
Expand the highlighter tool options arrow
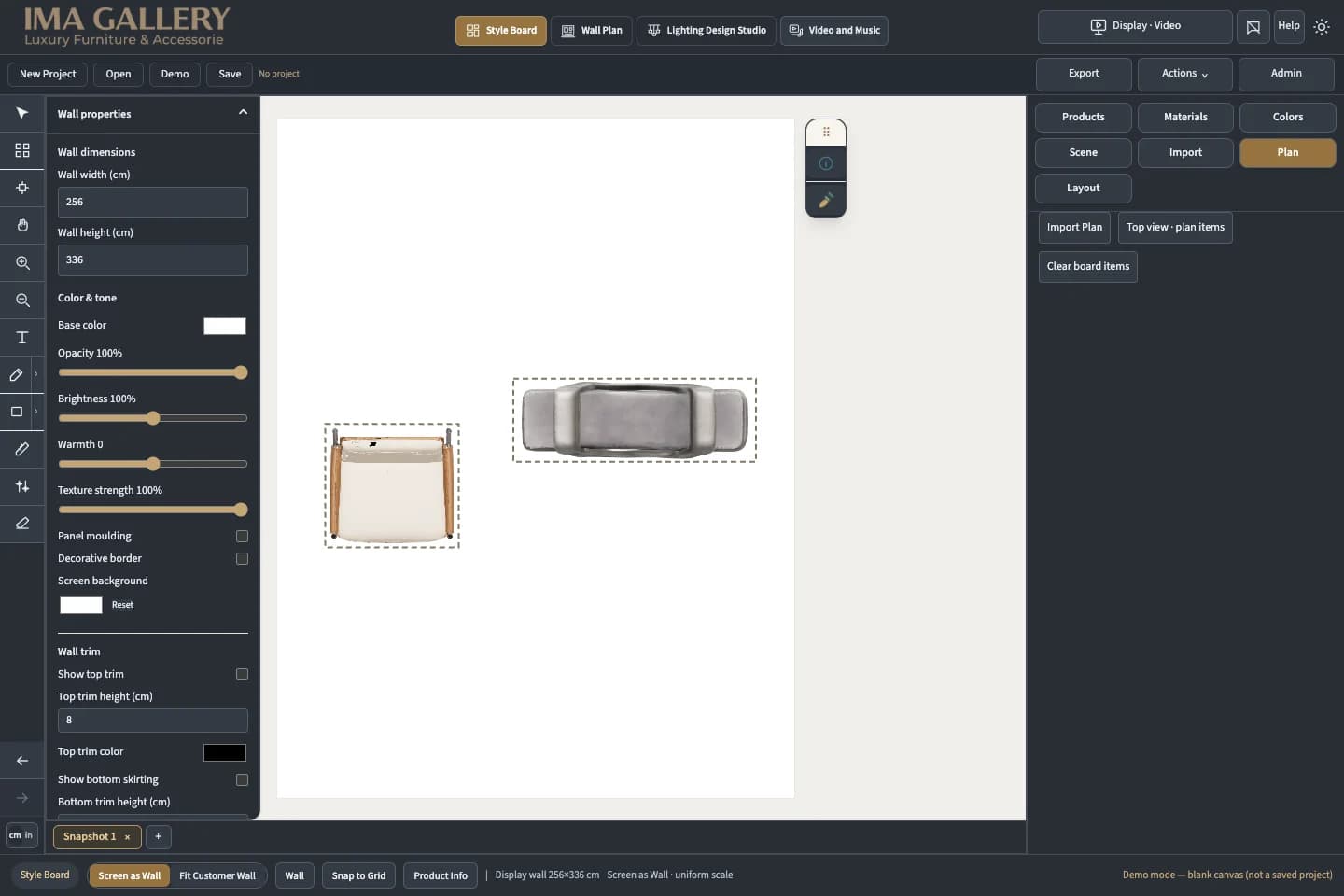coord(36,374)
